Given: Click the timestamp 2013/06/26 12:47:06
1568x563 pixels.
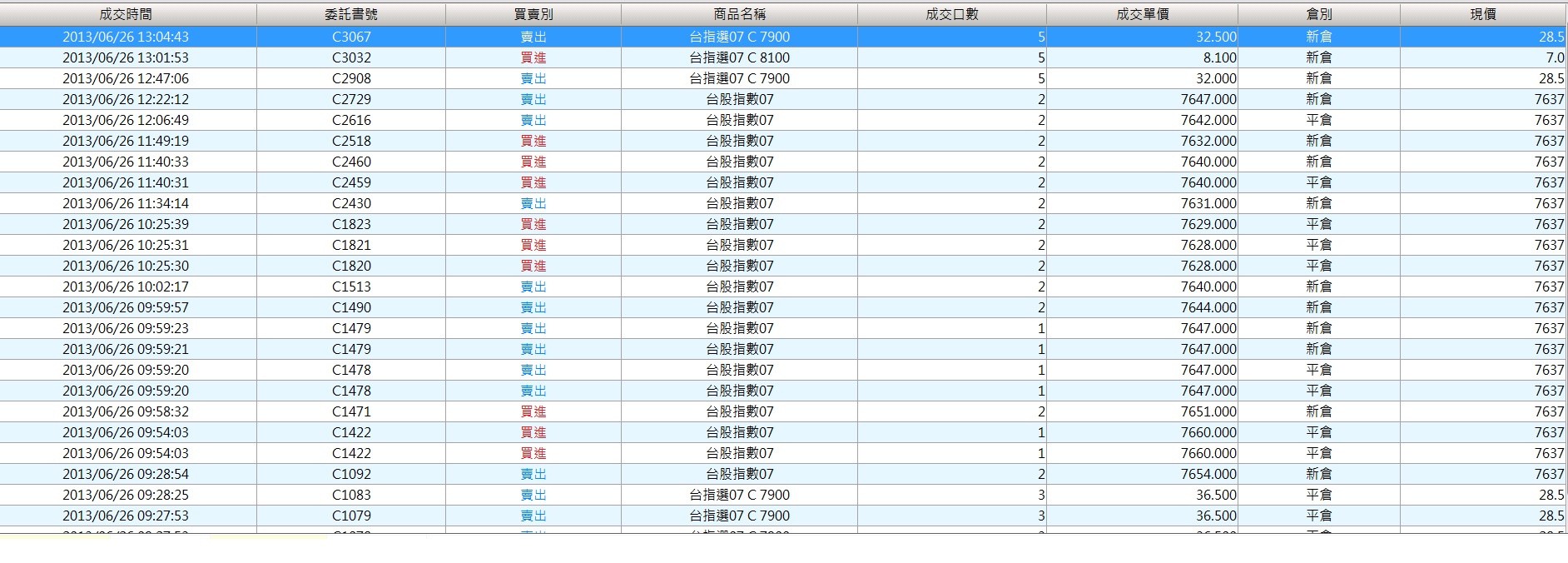Looking at the screenshot, I should [x=126, y=78].
